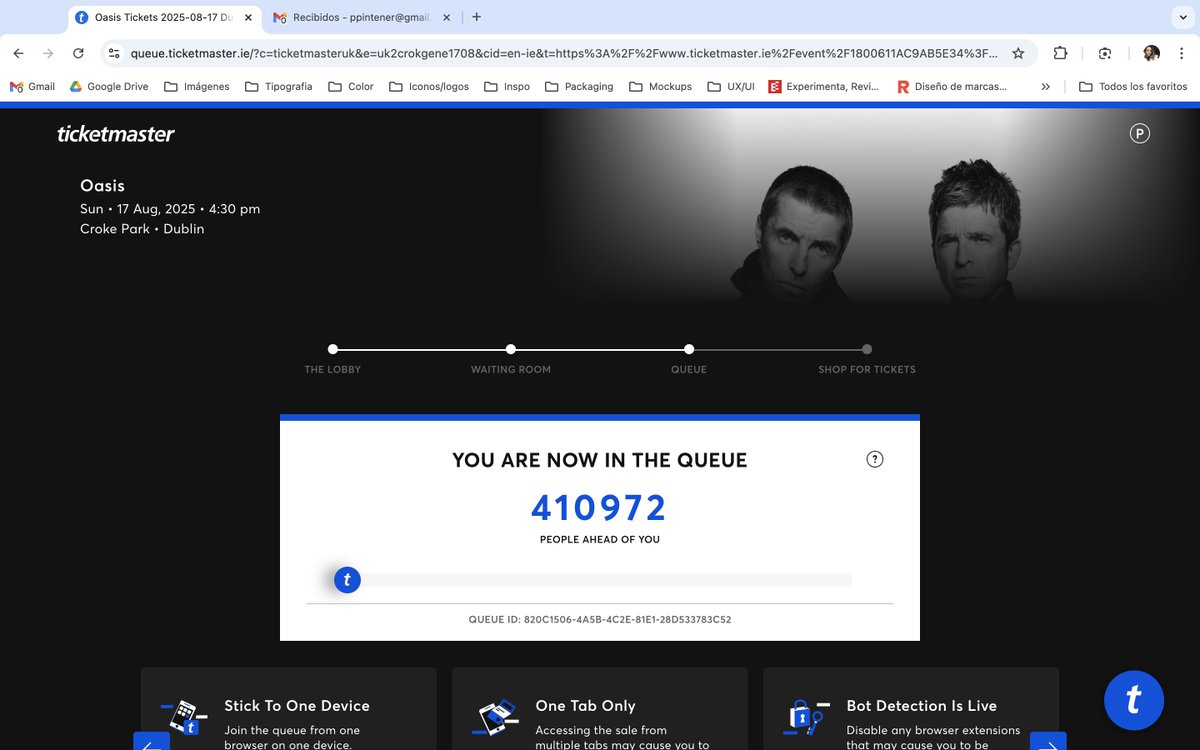Image resolution: width=1200 pixels, height=750 pixels.
Task: Open the Imágenes bookmark folder
Action: pos(195,86)
